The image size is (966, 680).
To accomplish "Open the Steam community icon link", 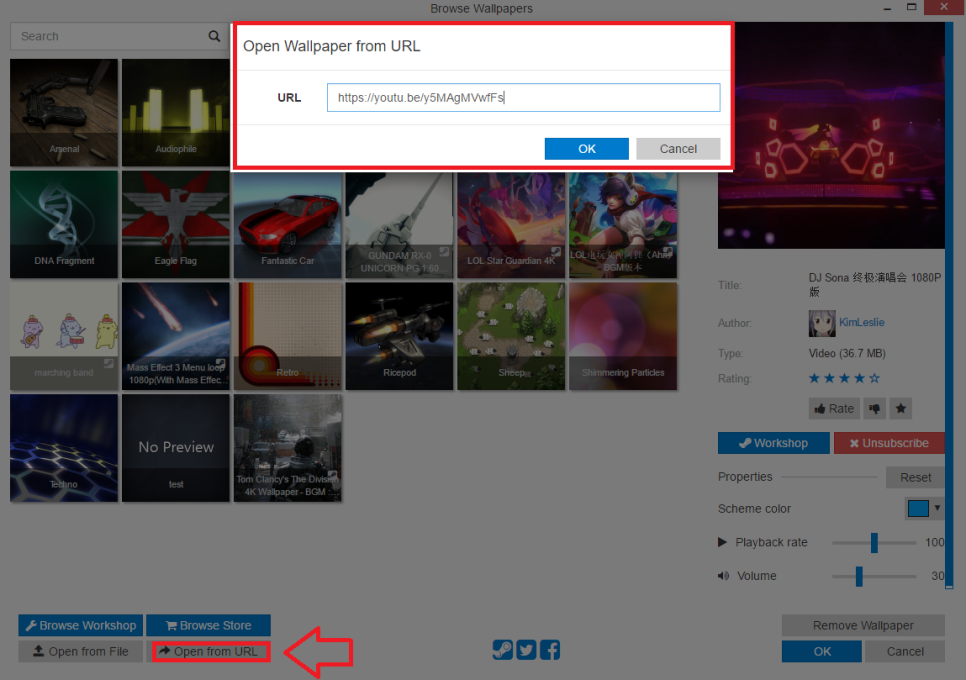I will 502,650.
